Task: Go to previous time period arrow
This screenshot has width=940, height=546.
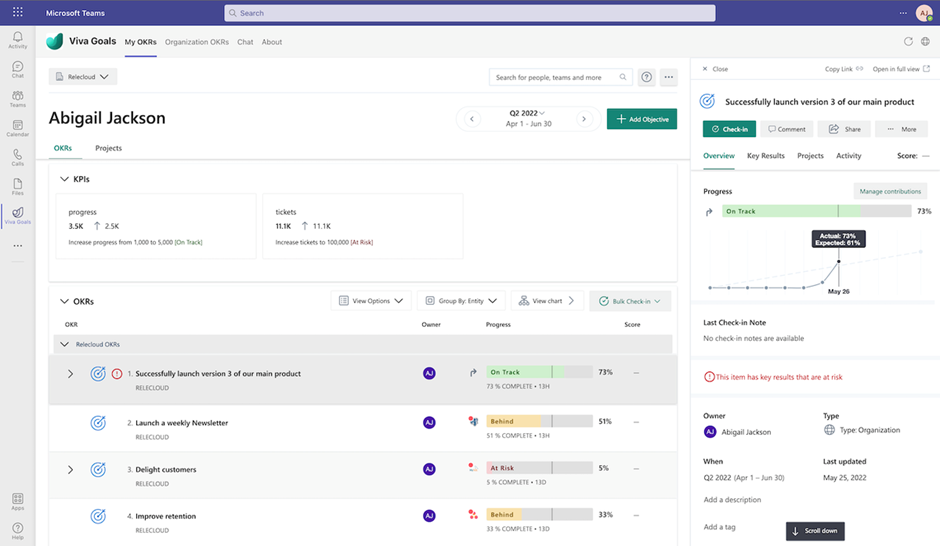Action: pos(472,119)
